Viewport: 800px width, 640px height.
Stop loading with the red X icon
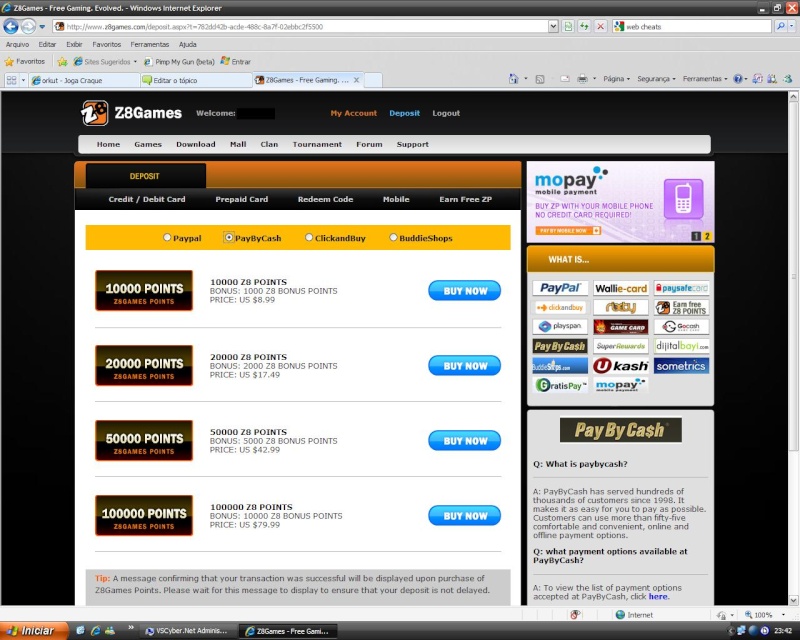601,26
